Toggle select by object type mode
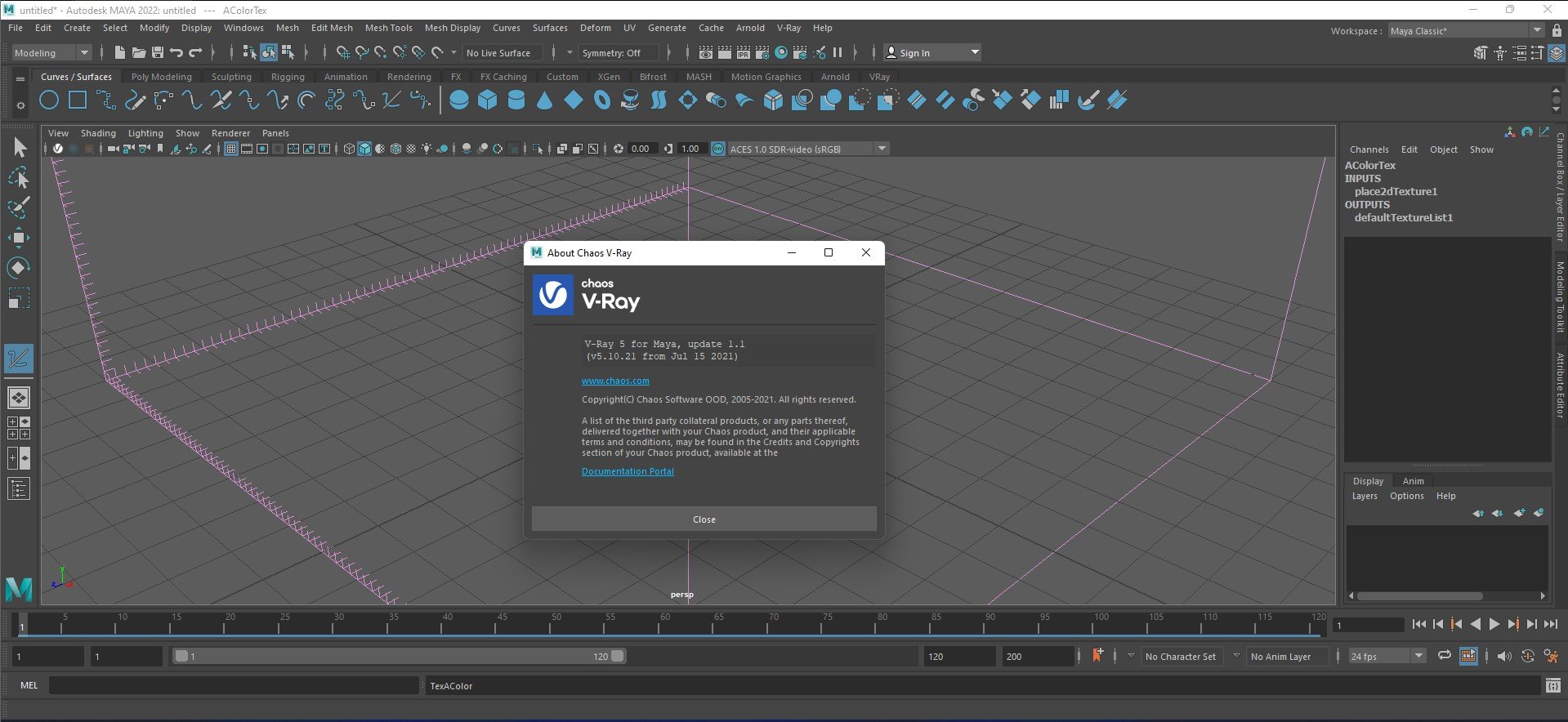The height and width of the screenshot is (722, 1568). tap(269, 52)
